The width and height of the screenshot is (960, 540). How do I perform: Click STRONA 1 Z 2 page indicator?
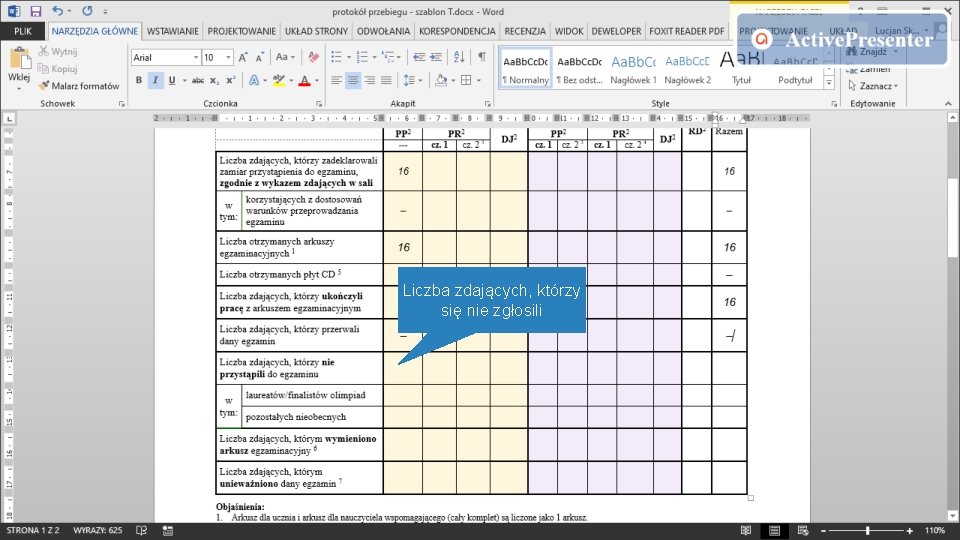(x=32, y=531)
